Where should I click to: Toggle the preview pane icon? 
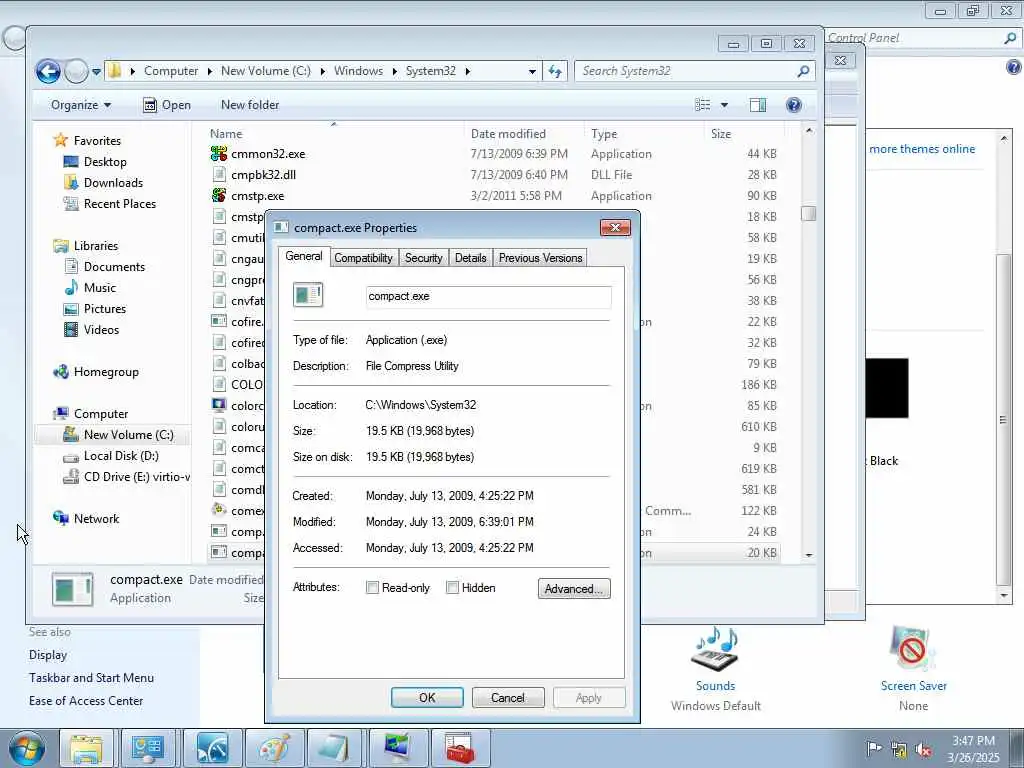[x=758, y=105]
